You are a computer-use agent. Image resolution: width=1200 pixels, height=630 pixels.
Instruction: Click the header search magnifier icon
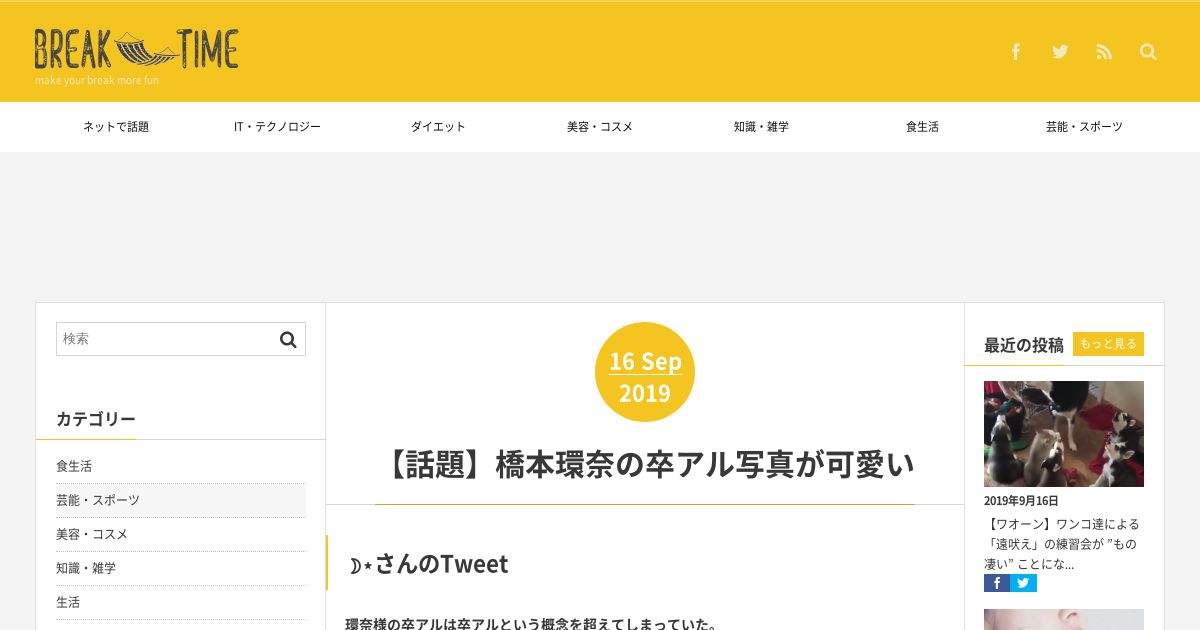(1148, 52)
